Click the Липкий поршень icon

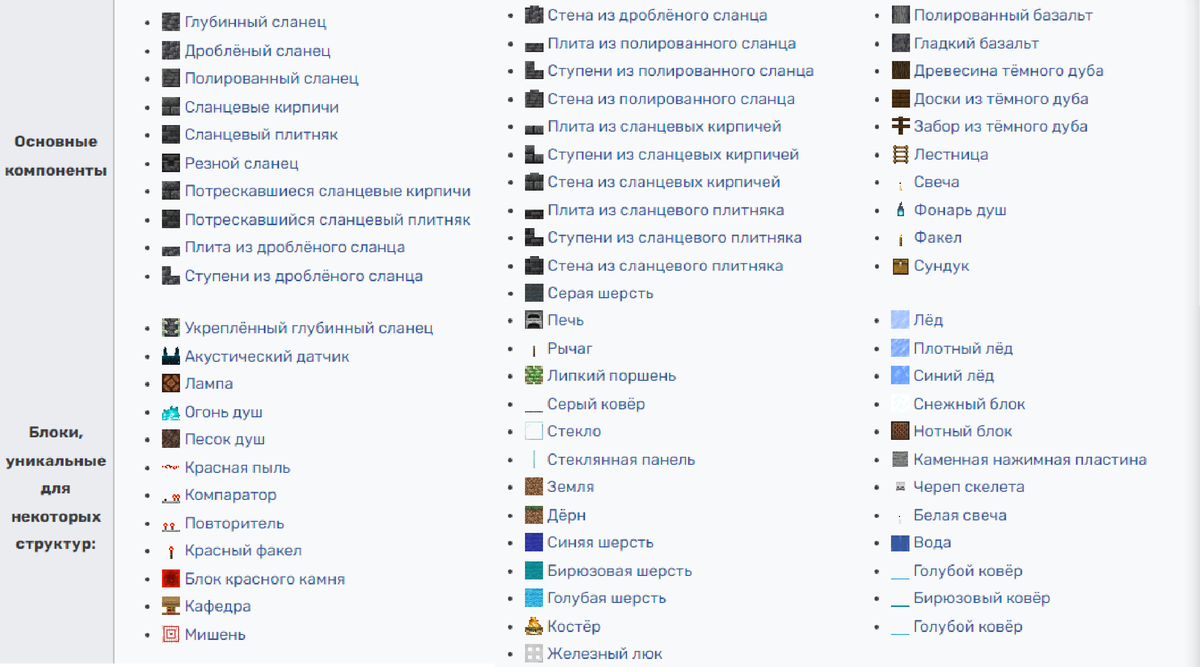(533, 376)
